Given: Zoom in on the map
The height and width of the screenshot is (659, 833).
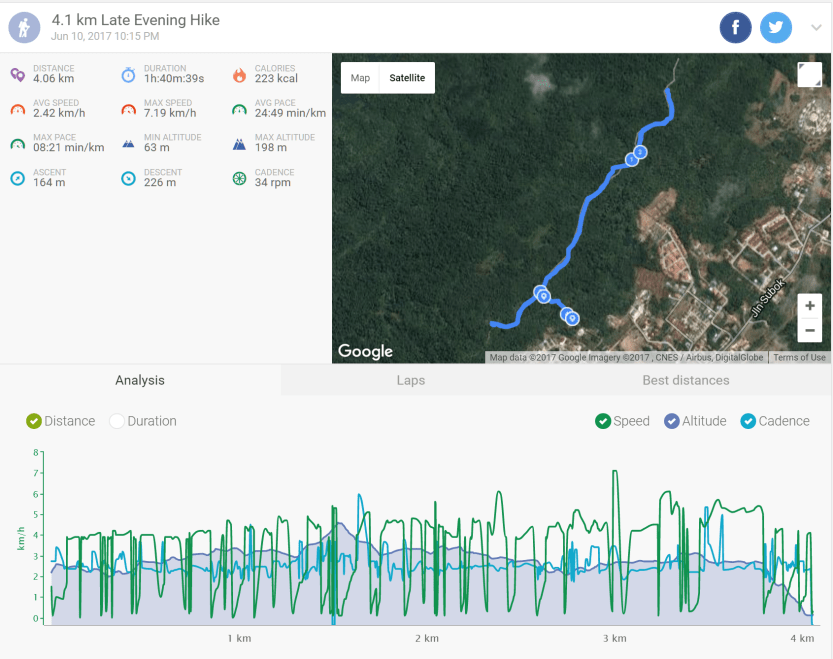Looking at the screenshot, I should coord(809,306).
